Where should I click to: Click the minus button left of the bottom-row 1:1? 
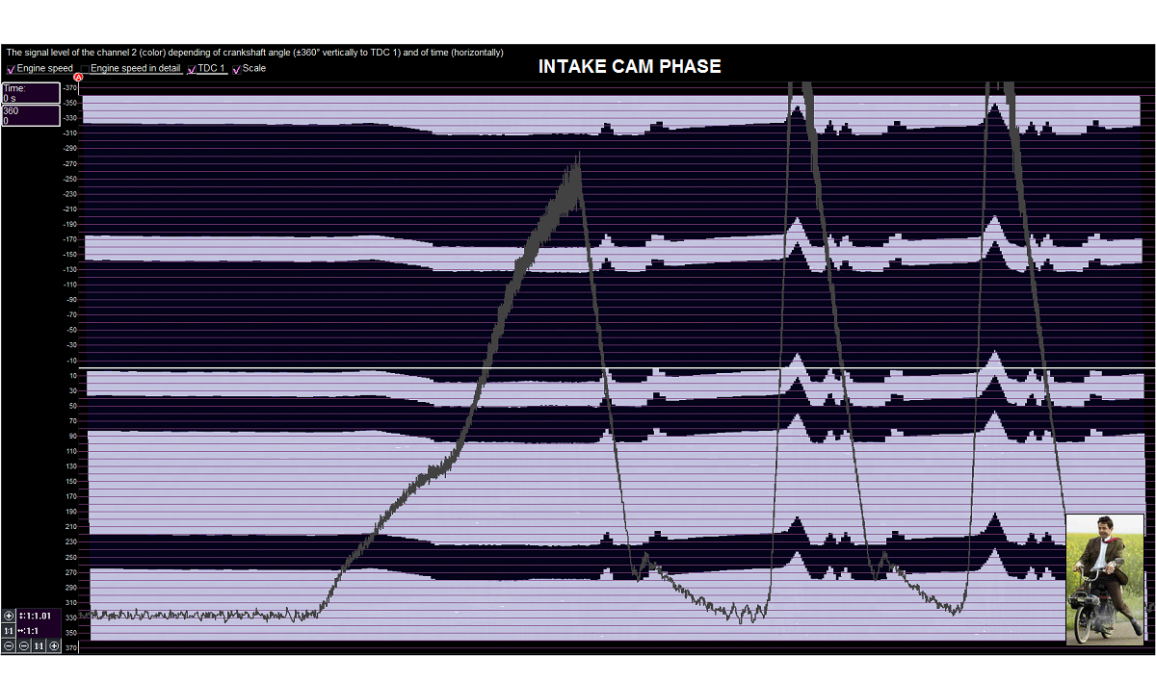click(x=24, y=646)
